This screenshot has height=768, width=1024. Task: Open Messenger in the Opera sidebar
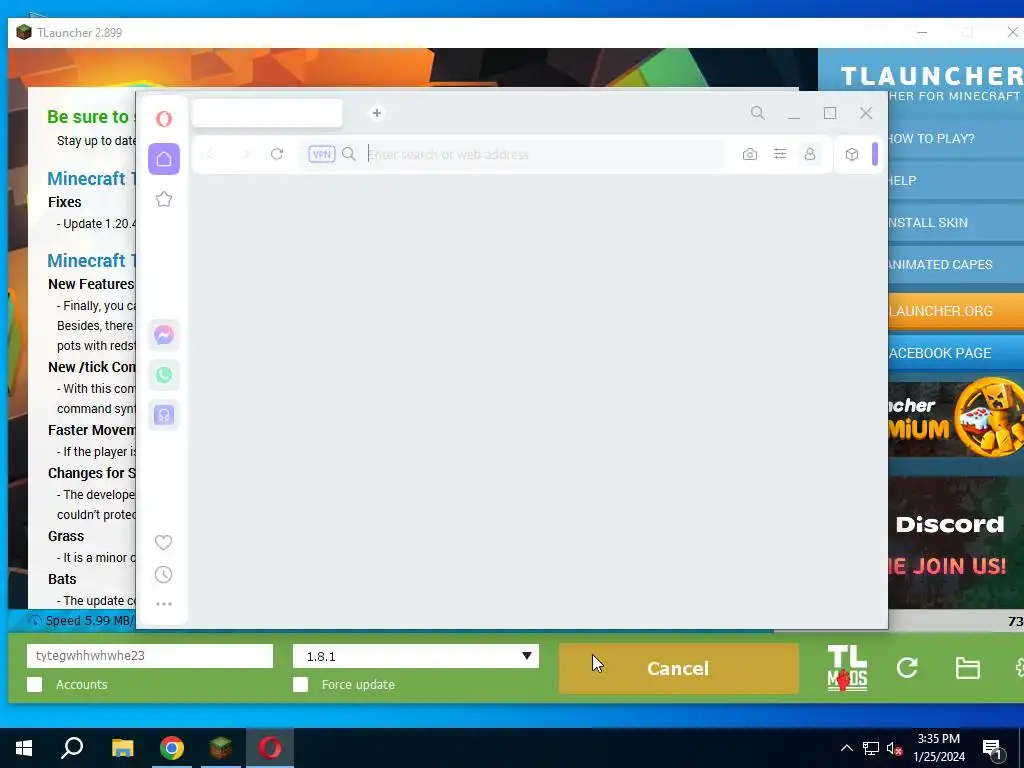(x=164, y=336)
